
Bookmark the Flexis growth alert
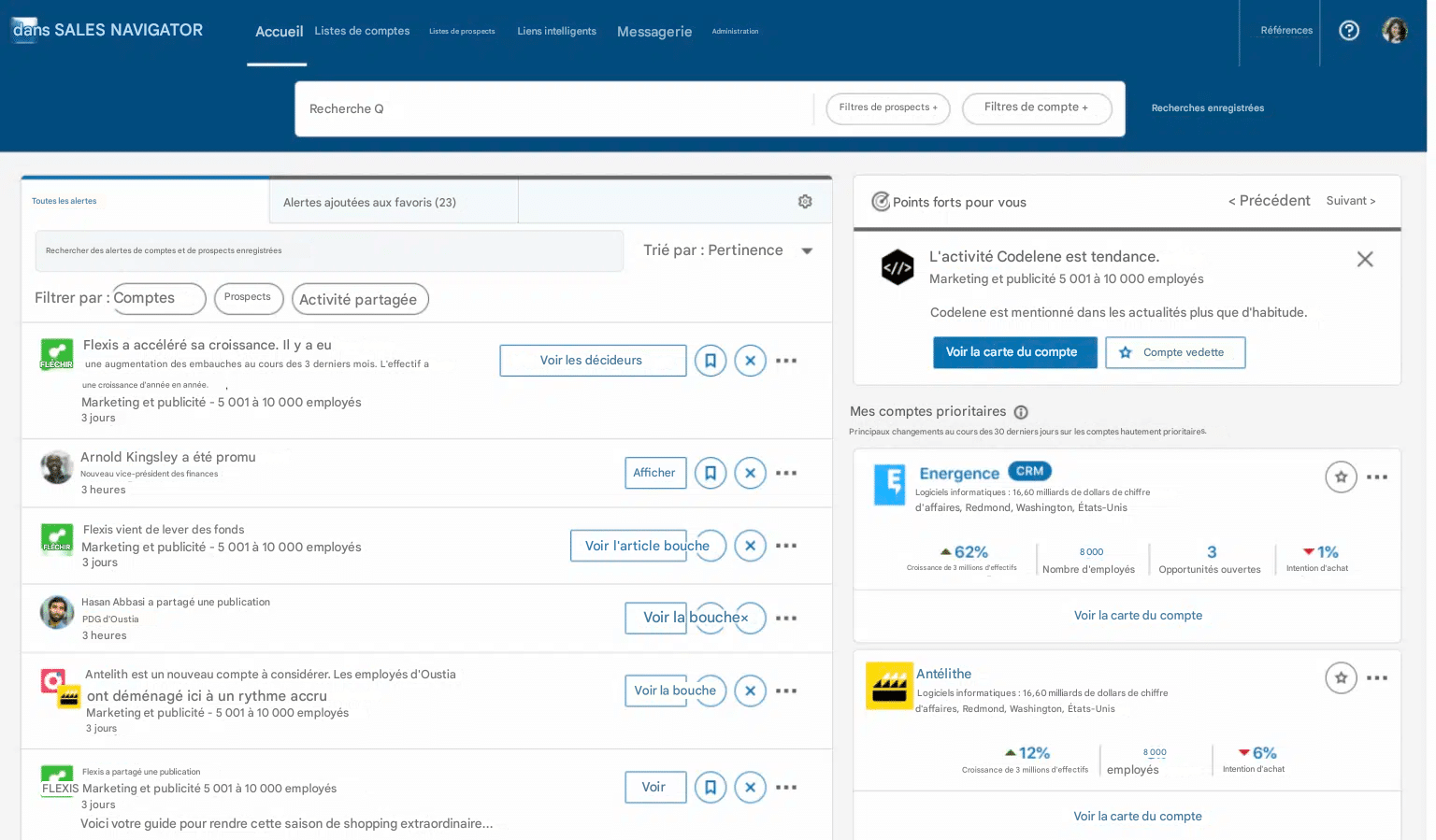click(711, 361)
